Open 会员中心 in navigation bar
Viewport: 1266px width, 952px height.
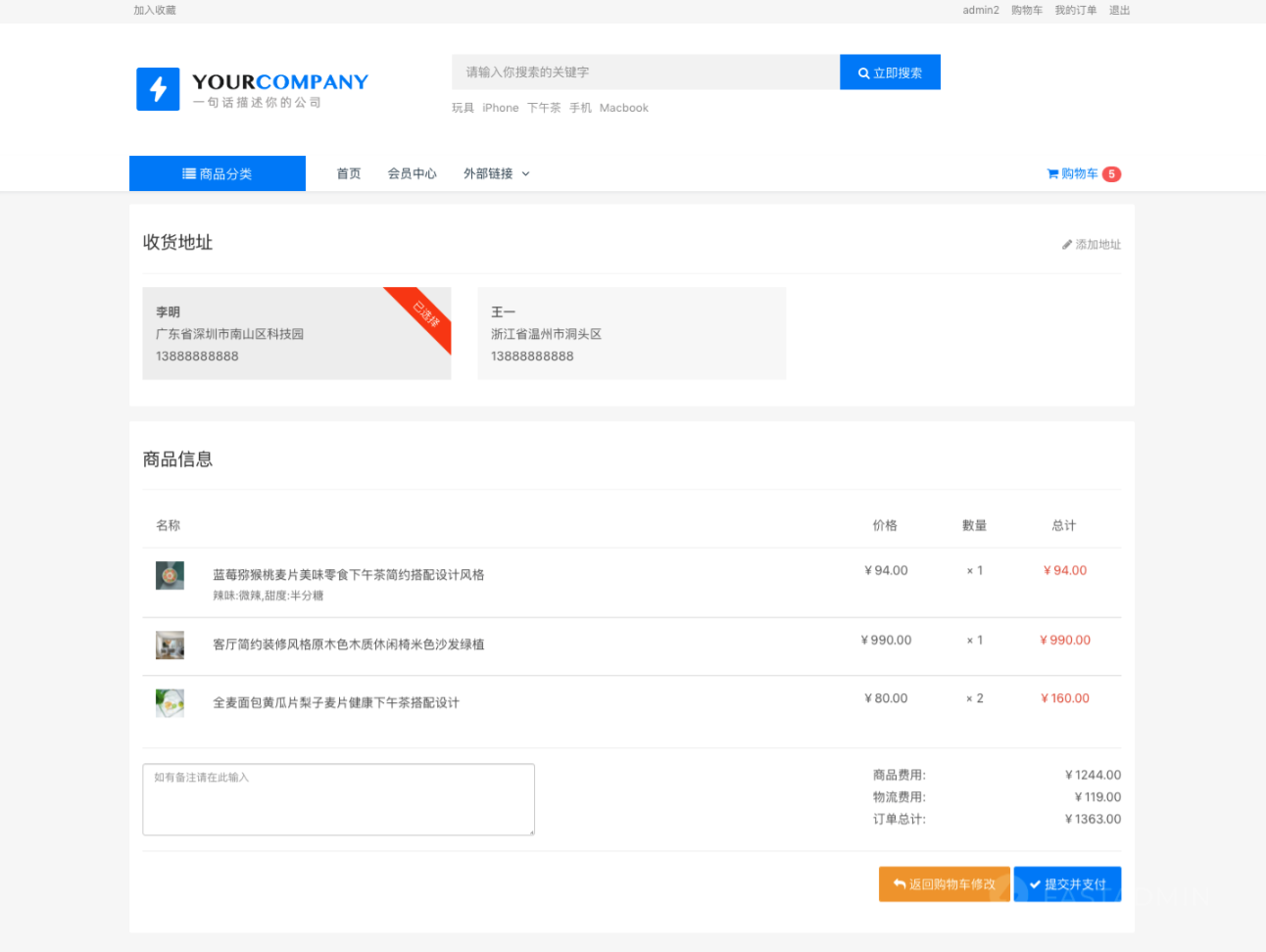pyautogui.click(x=412, y=174)
